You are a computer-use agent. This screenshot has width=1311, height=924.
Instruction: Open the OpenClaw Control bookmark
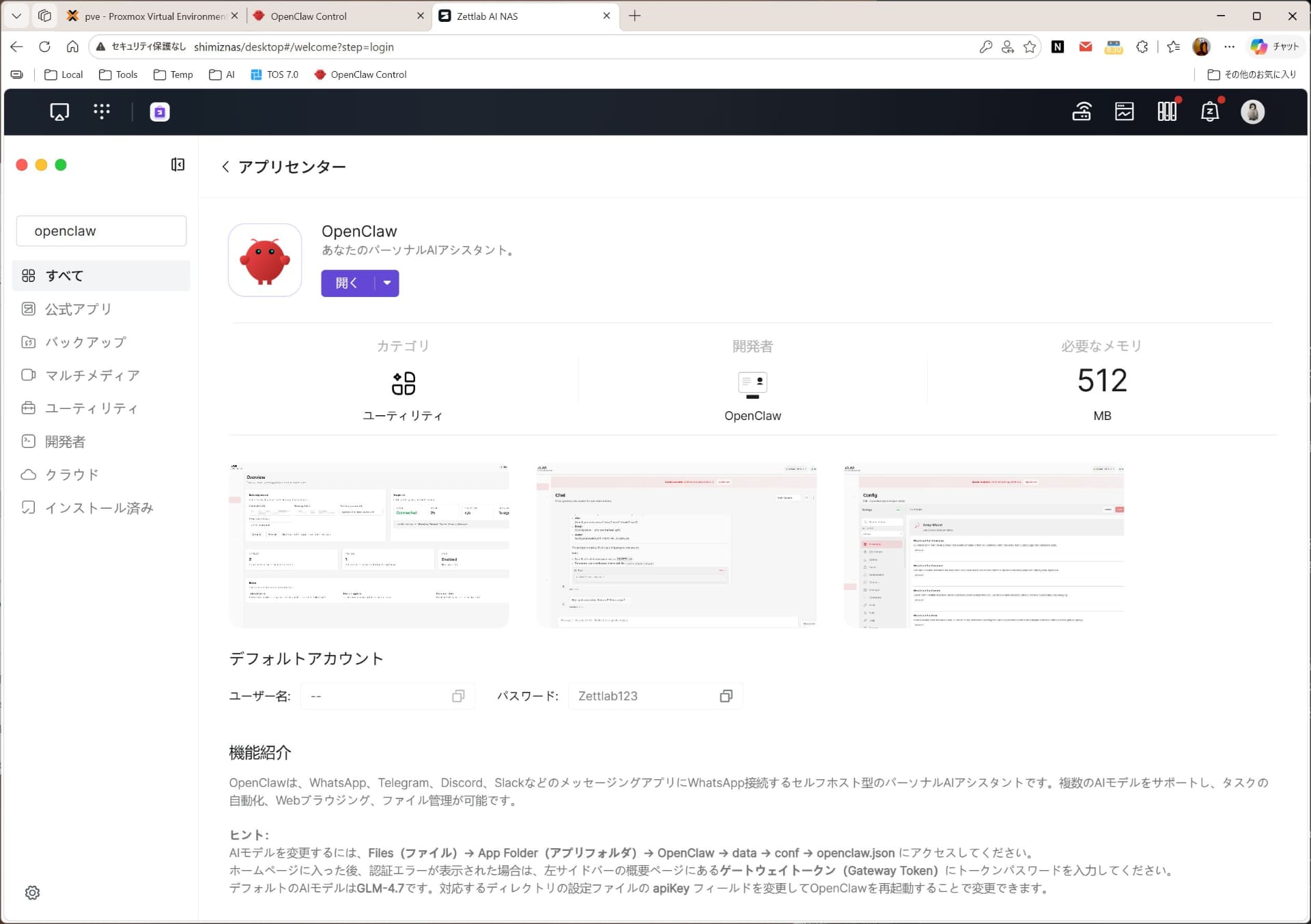tap(361, 74)
